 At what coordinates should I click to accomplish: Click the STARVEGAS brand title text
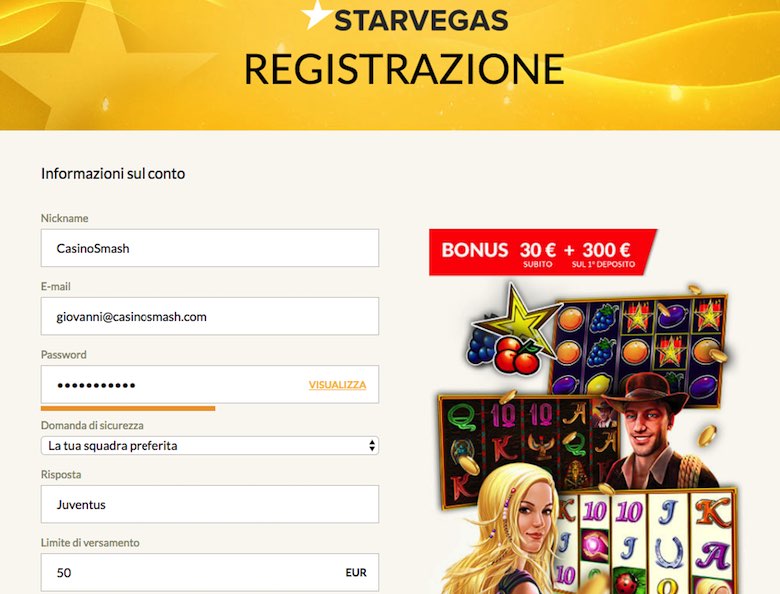pos(421,21)
